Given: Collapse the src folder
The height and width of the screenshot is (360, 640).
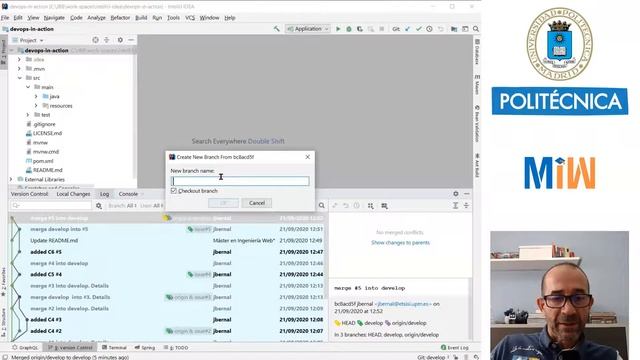Looking at the screenshot, I should point(19,78).
